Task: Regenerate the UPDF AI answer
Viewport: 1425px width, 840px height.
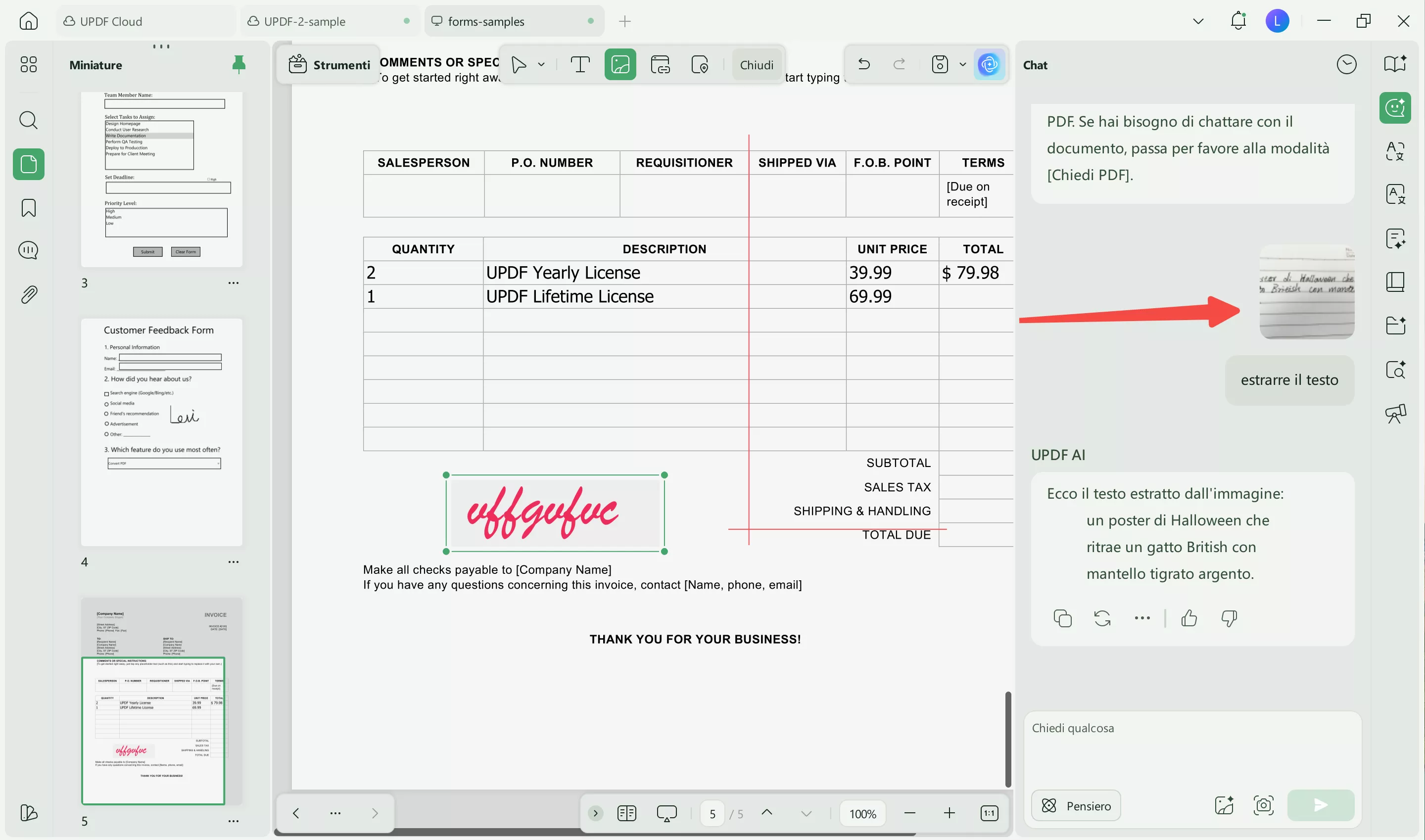Action: point(1102,618)
